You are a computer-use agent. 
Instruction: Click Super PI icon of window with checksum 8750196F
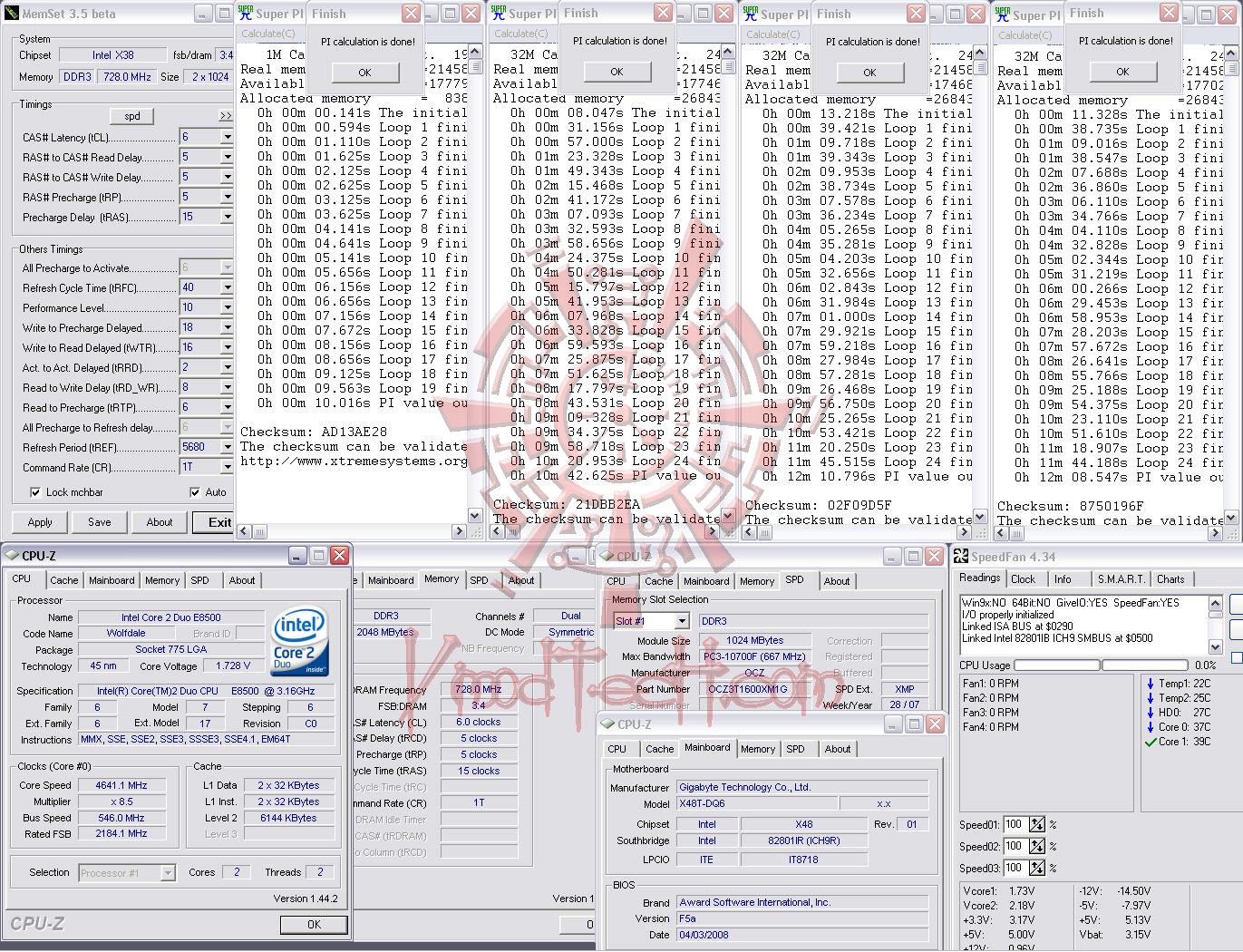[1002, 15]
